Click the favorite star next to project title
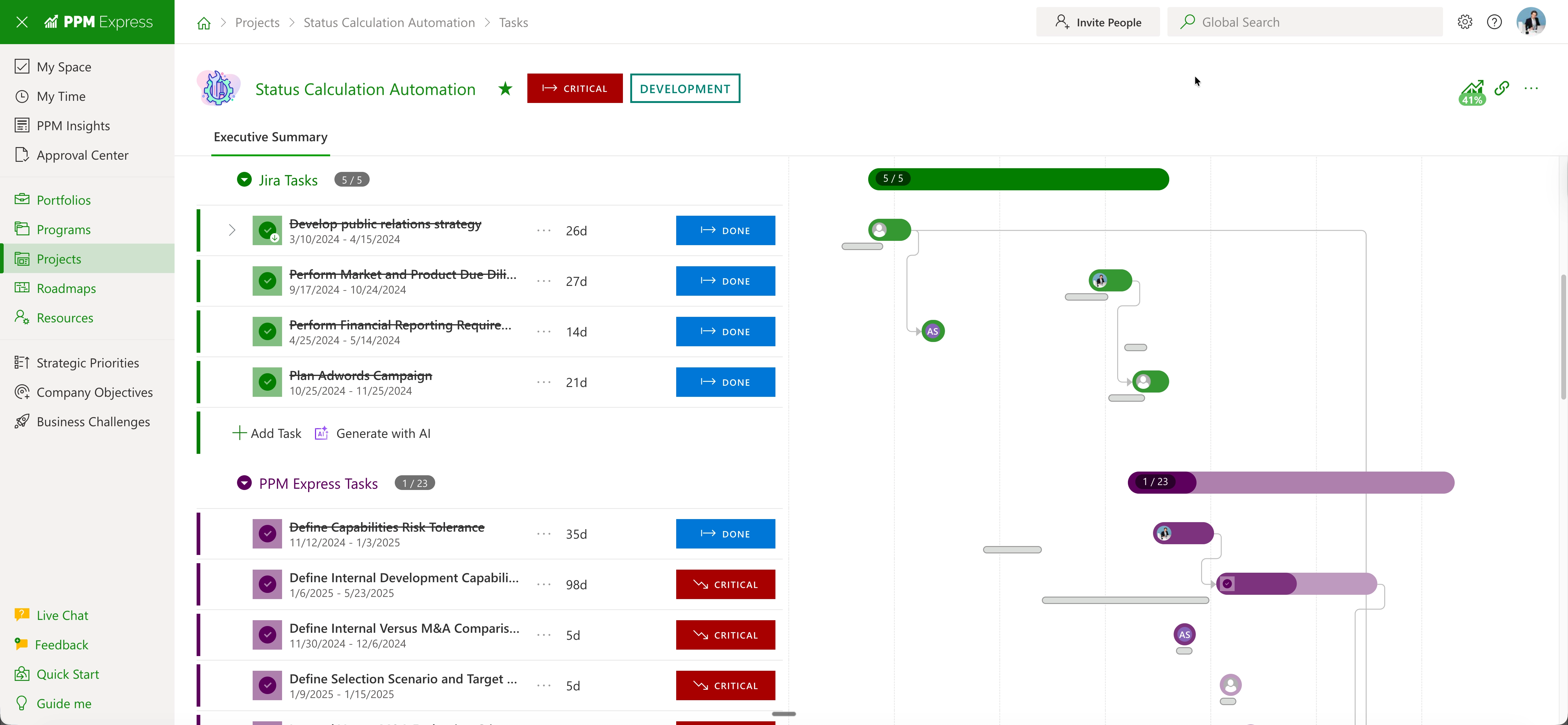Viewport: 1568px width, 725px height. [505, 89]
